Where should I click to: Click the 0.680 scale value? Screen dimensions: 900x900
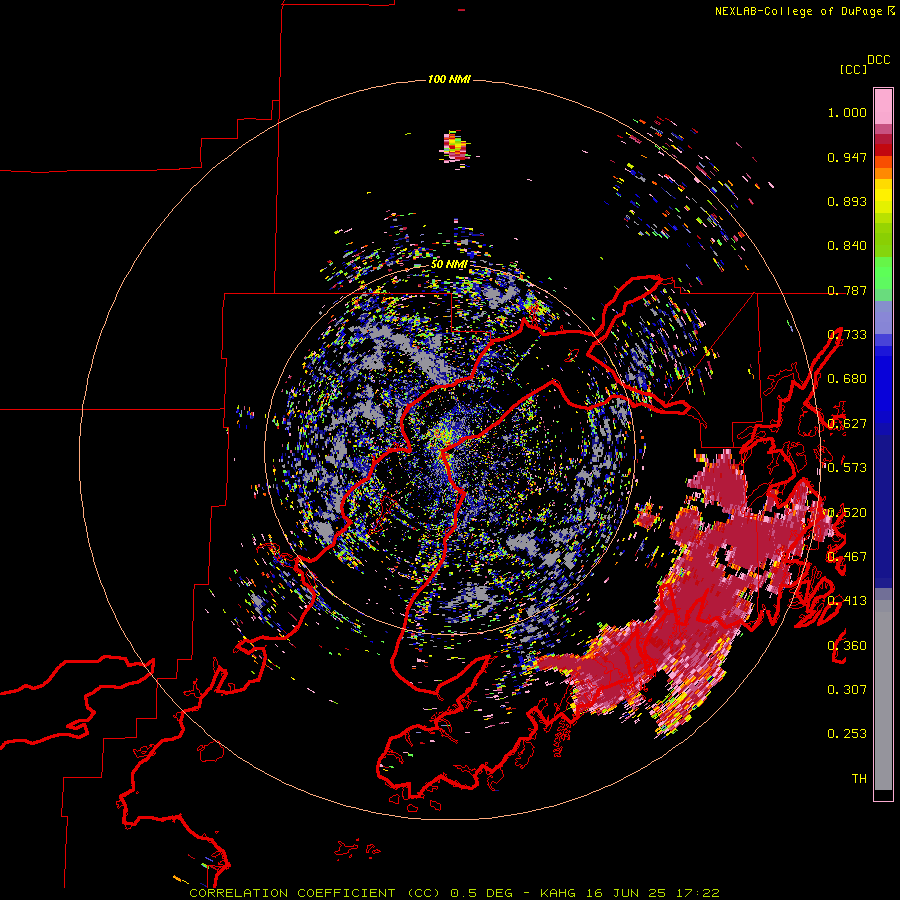pos(847,379)
